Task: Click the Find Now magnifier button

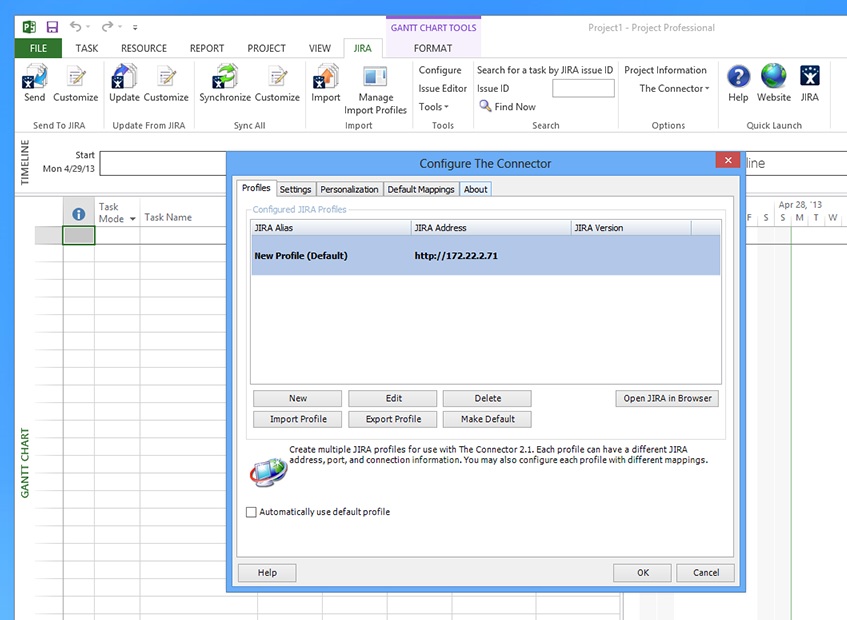Action: (507, 106)
